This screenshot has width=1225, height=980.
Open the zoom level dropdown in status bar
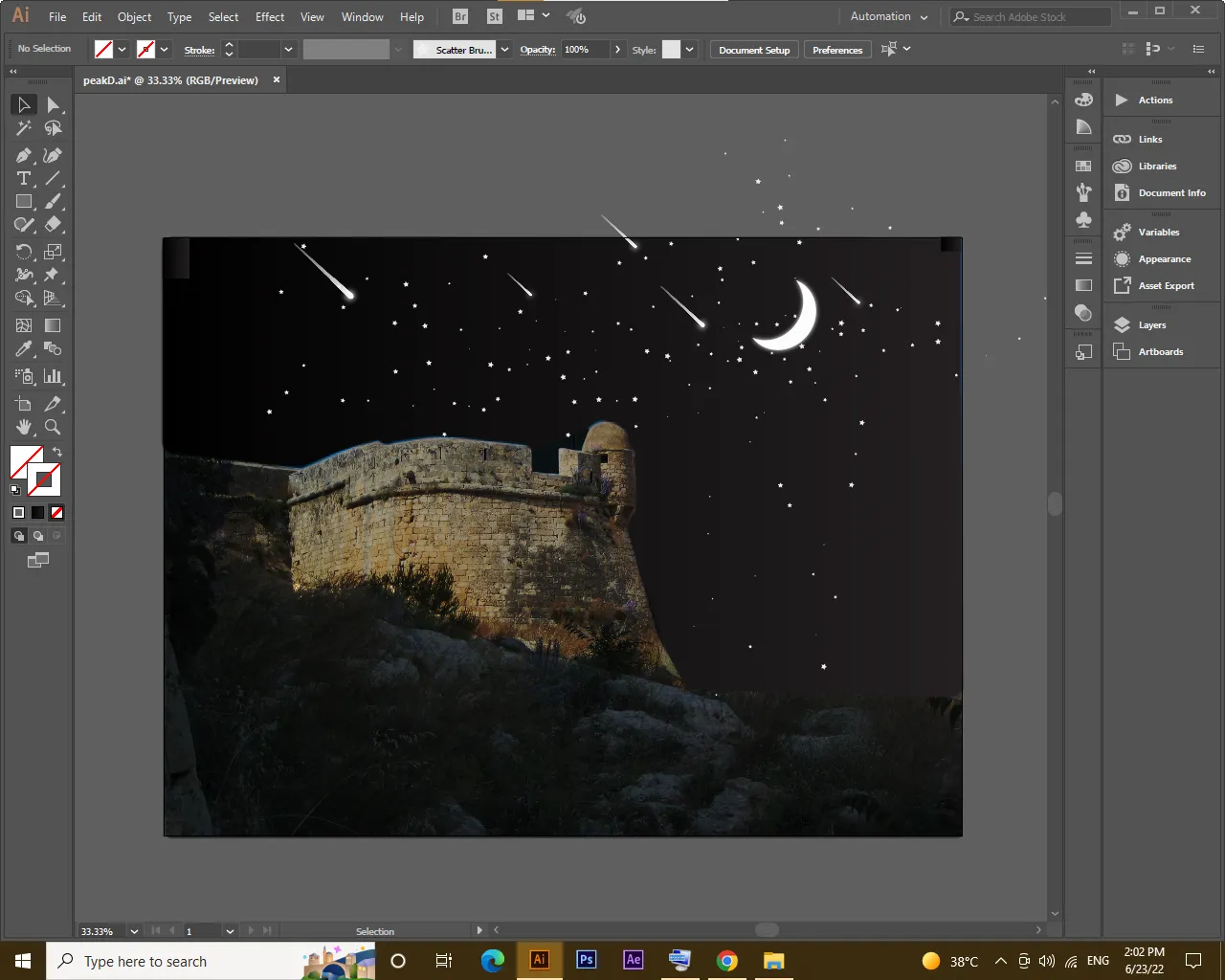click(134, 931)
